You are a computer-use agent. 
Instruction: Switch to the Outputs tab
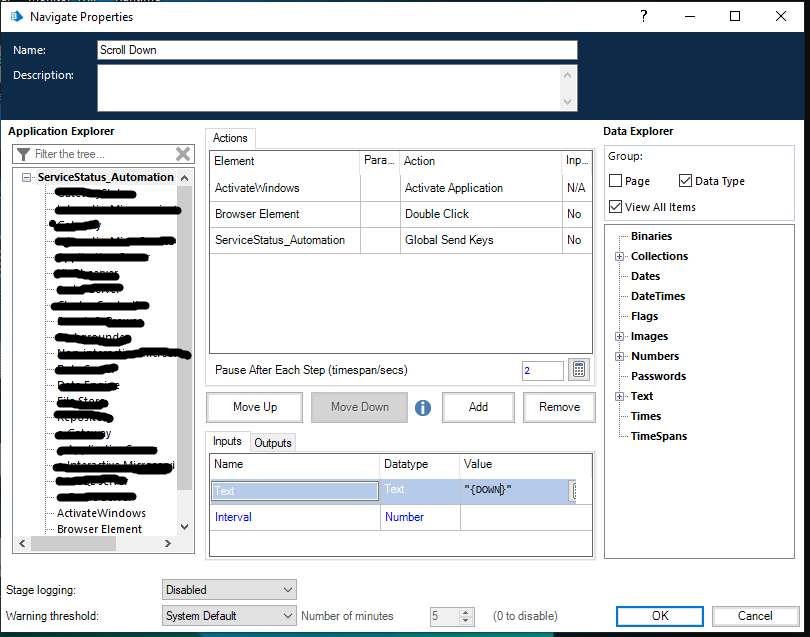click(x=273, y=443)
